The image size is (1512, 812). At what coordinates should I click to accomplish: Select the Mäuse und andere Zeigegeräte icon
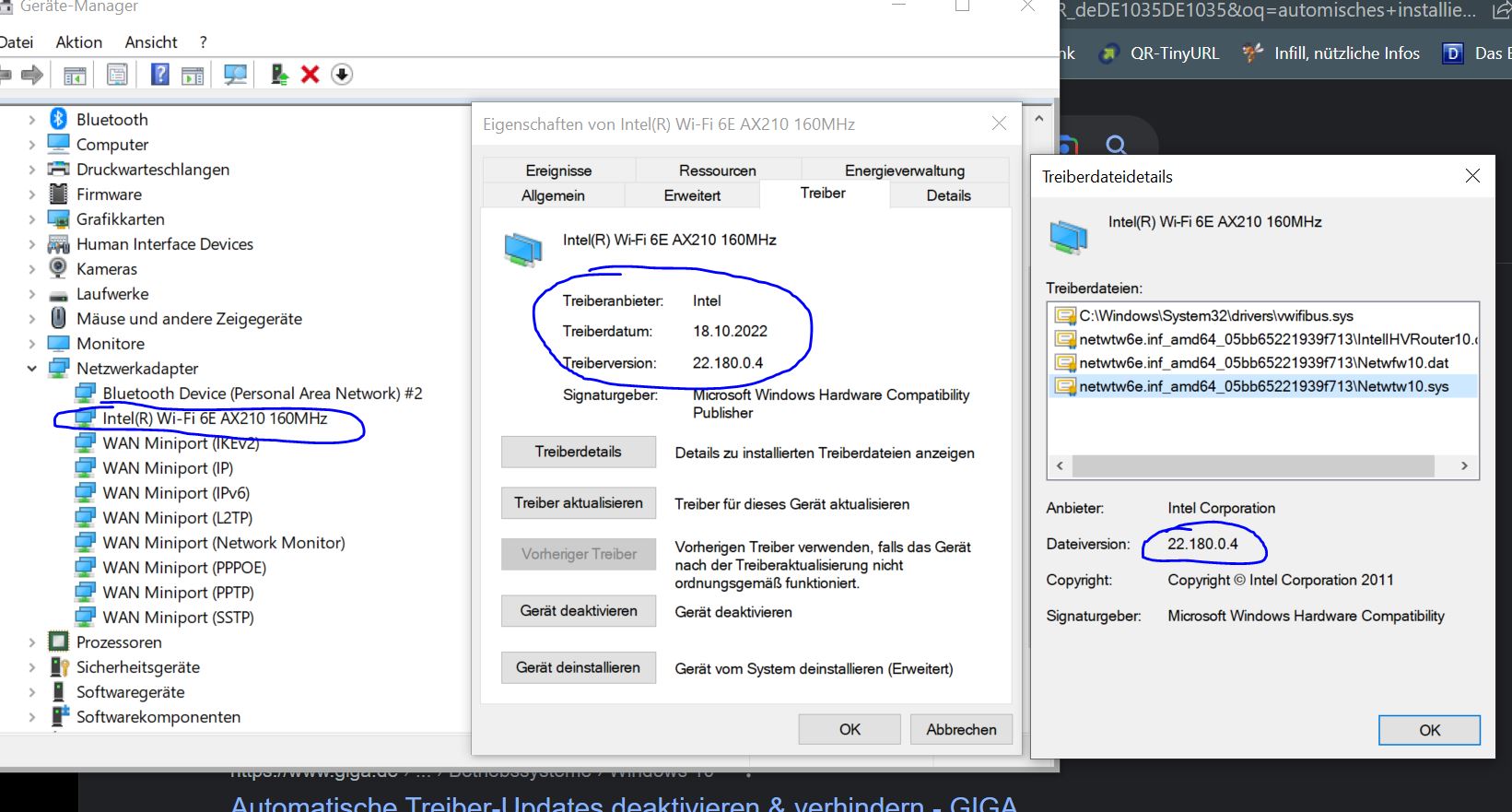58,318
